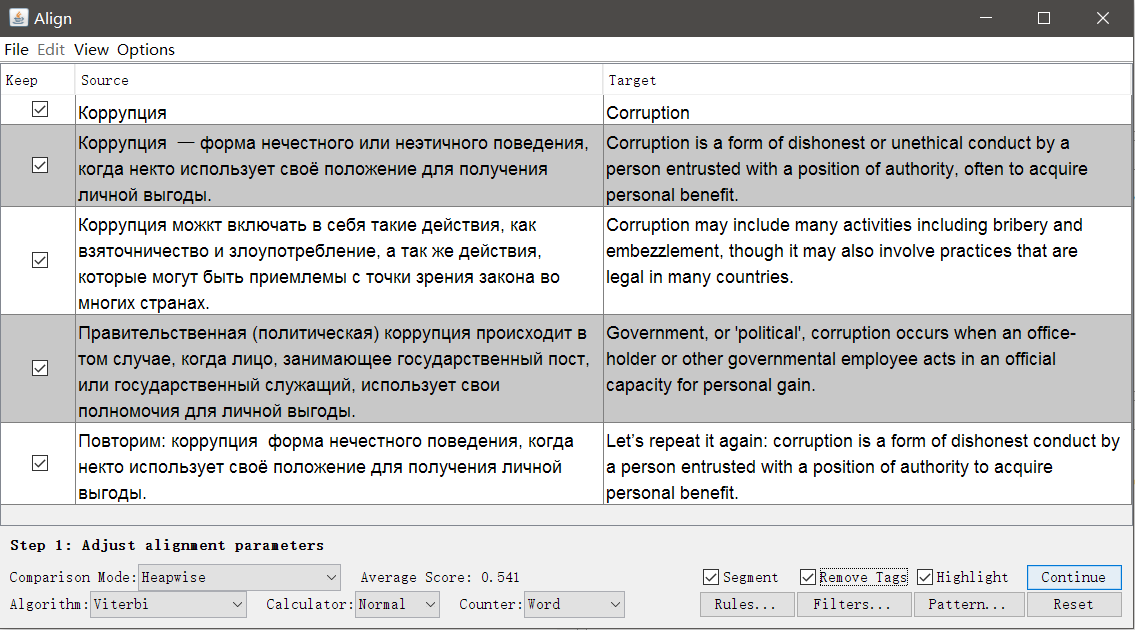Open the Rules... dialog
This screenshot has height=630, width=1135.
tap(746, 604)
